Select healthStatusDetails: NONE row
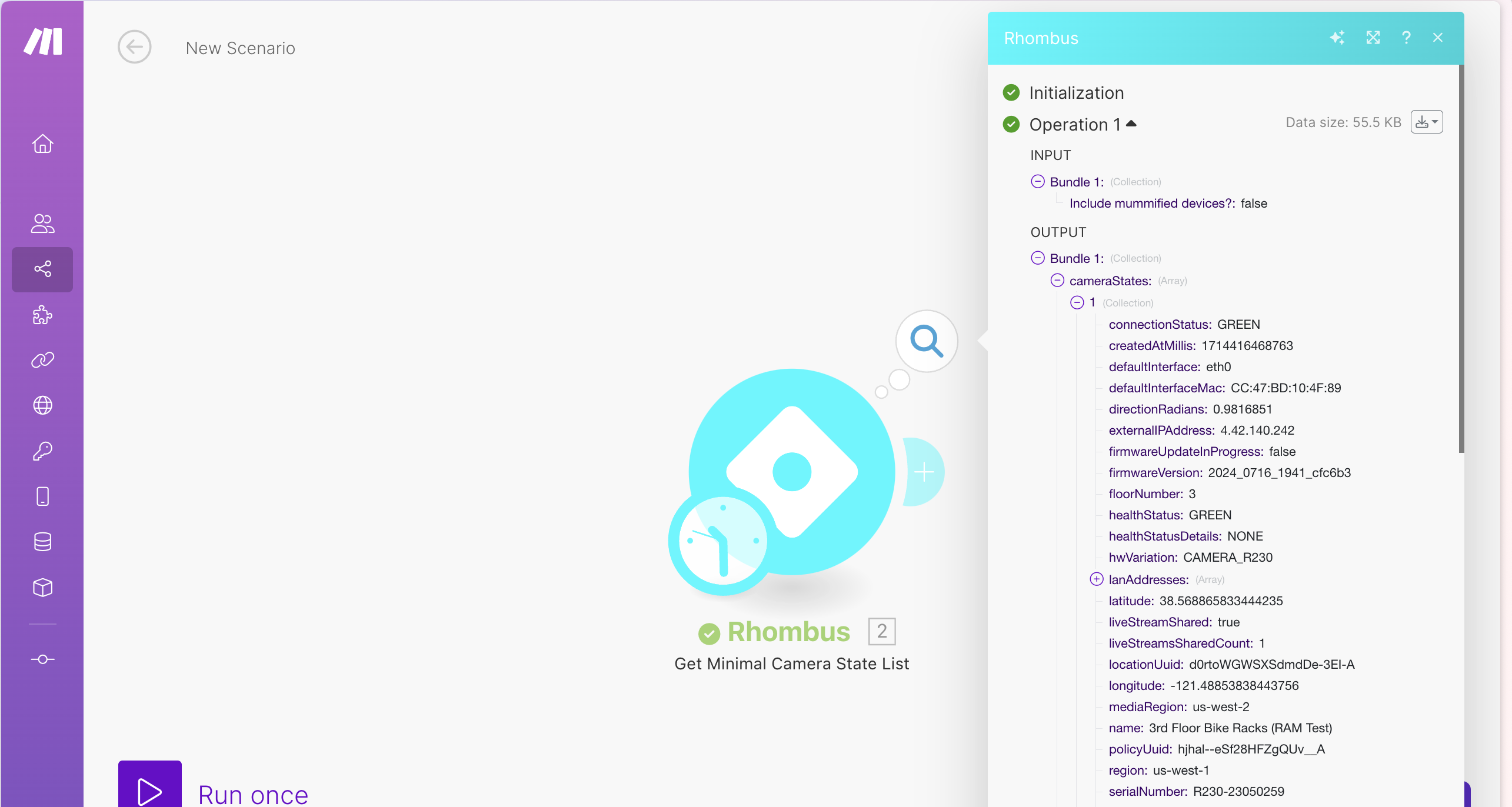The image size is (1512, 807). coord(1185,536)
